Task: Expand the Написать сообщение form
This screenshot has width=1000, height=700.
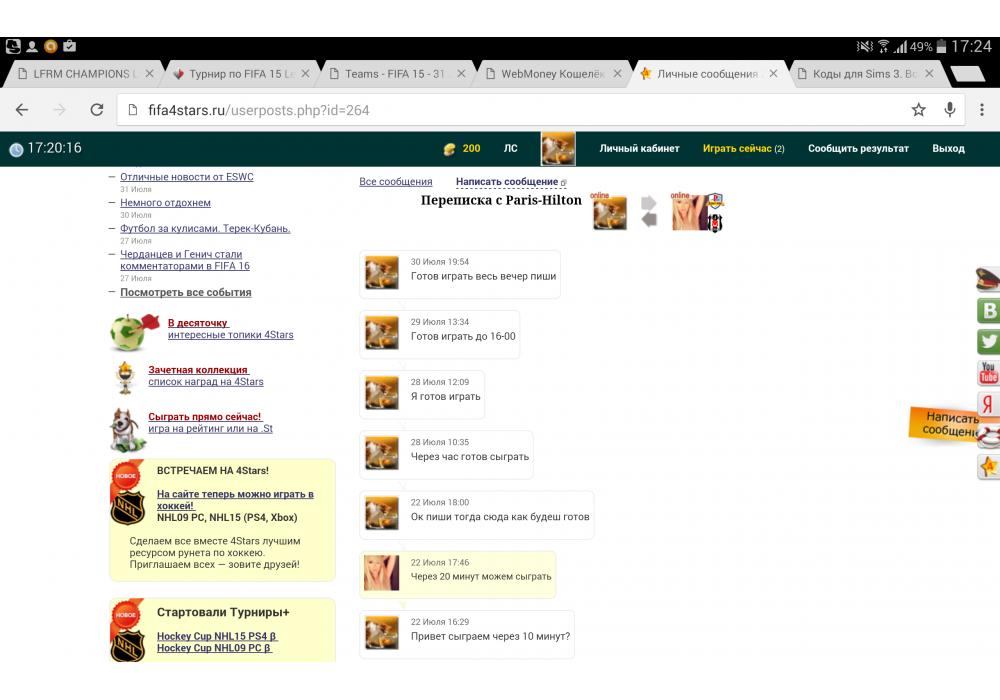Action: 507,182
